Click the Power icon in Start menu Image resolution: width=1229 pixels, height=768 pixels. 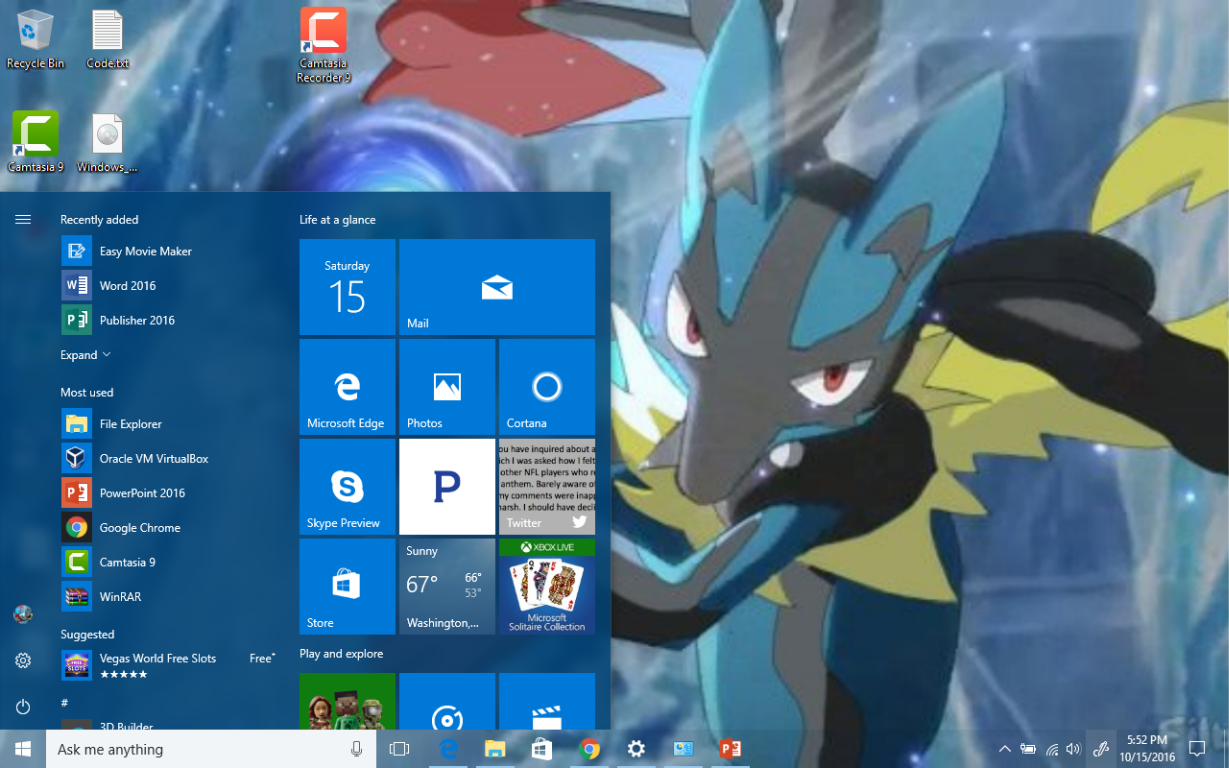[23, 707]
